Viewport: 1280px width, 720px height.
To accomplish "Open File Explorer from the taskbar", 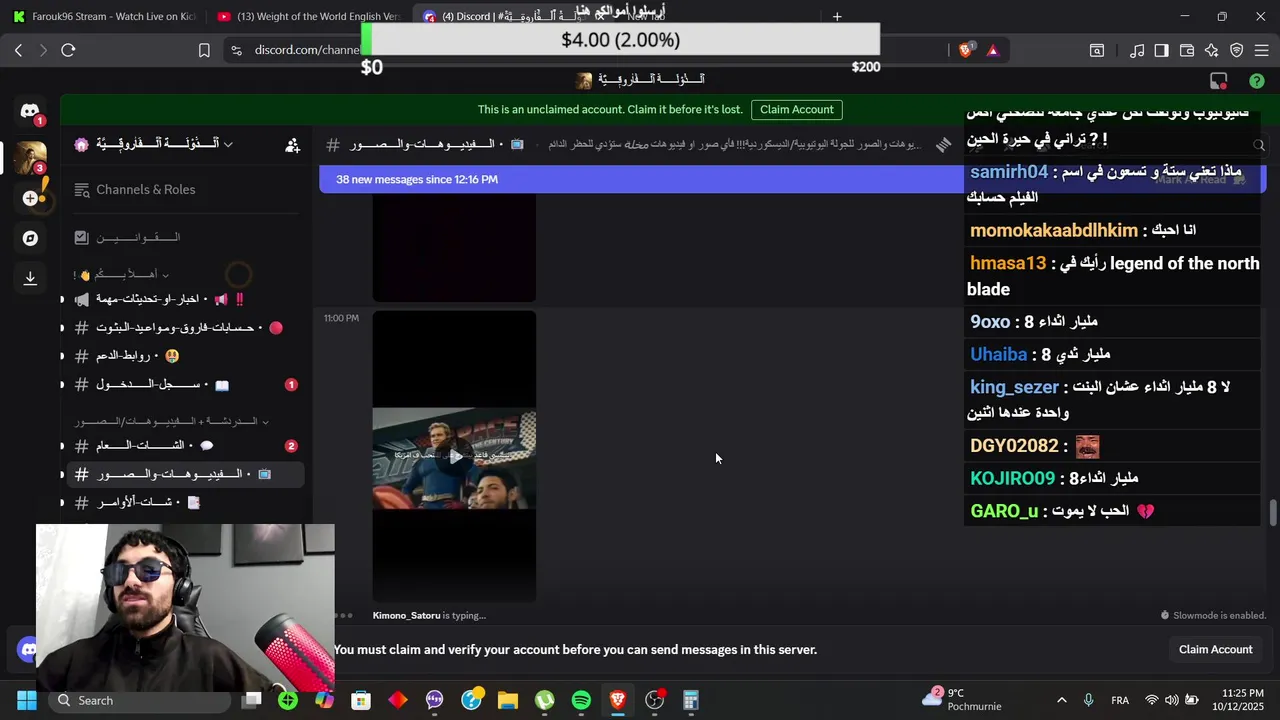I will (x=508, y=700).
